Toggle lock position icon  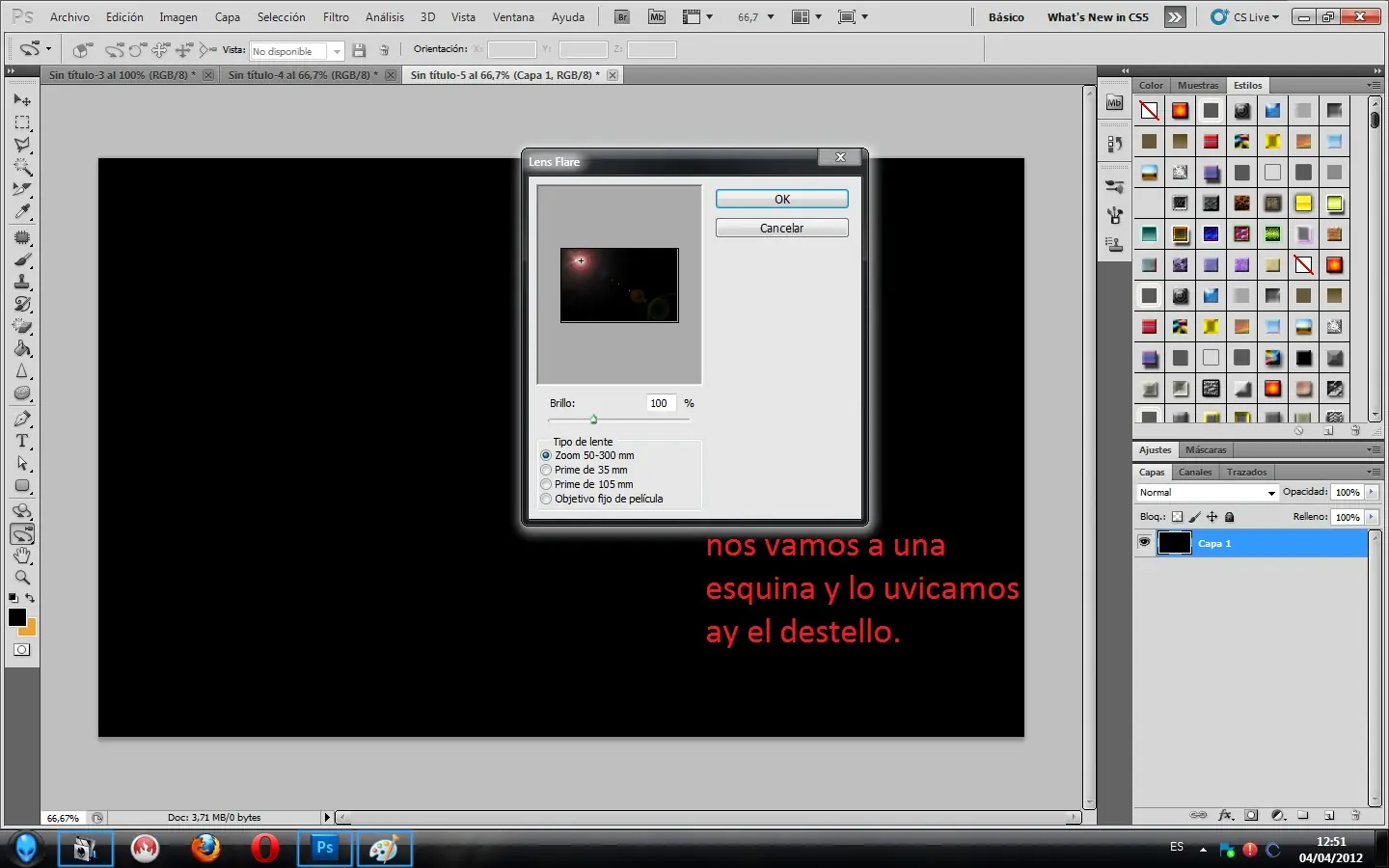point(1212,517)
